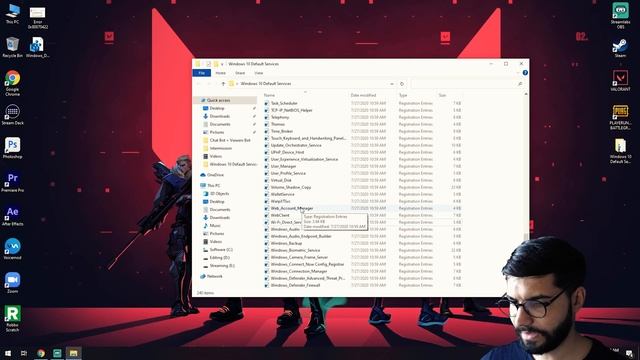Image resolution: width=640 pixels, height=360 pixels.
Task: Click the Explorer help question-mark icon
Action: 525,73
